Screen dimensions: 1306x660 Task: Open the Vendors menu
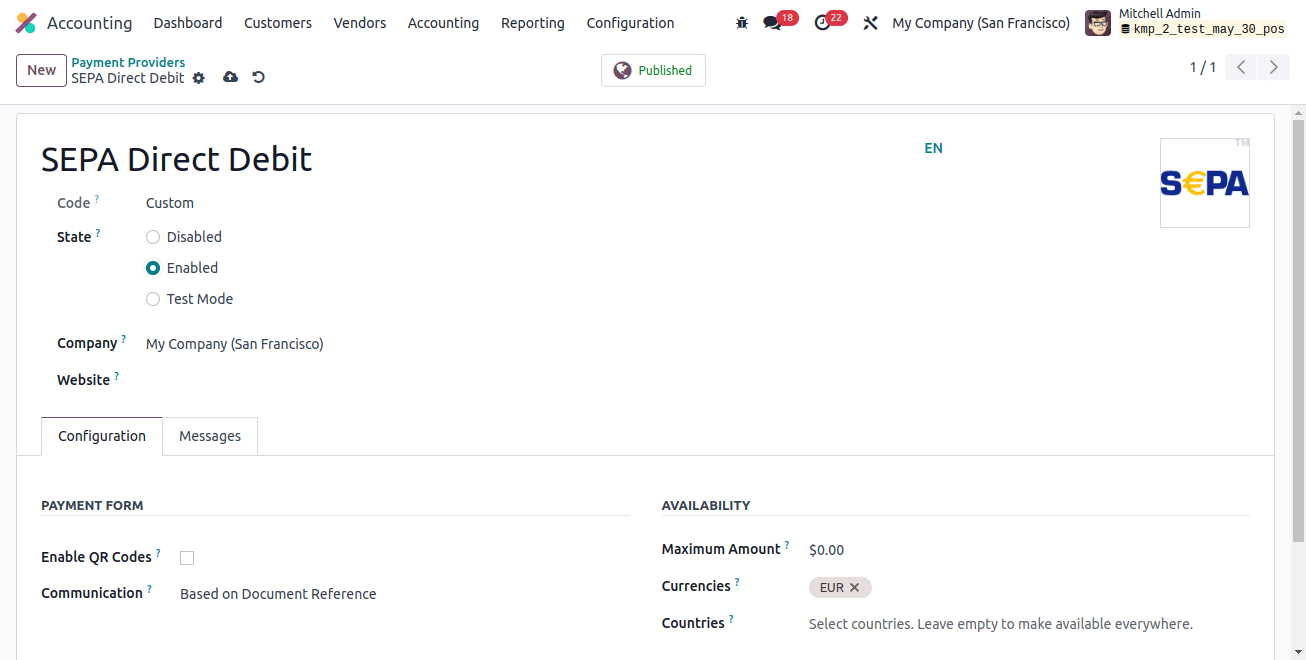(x=360, y=23)
